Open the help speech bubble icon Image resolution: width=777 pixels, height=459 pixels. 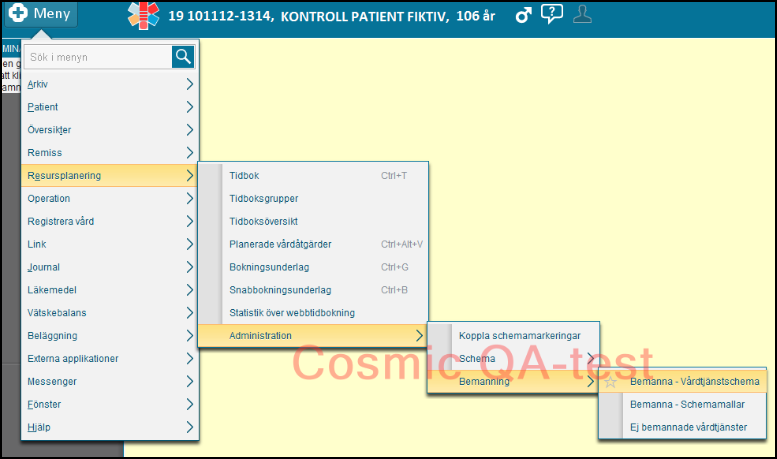coord(551,15)
